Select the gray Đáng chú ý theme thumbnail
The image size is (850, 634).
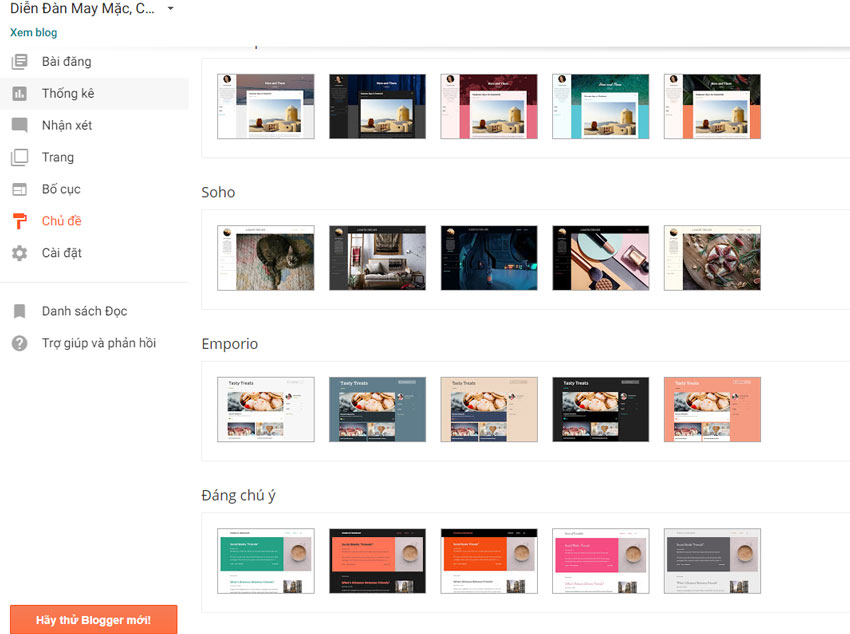click(x=712, y=561)
